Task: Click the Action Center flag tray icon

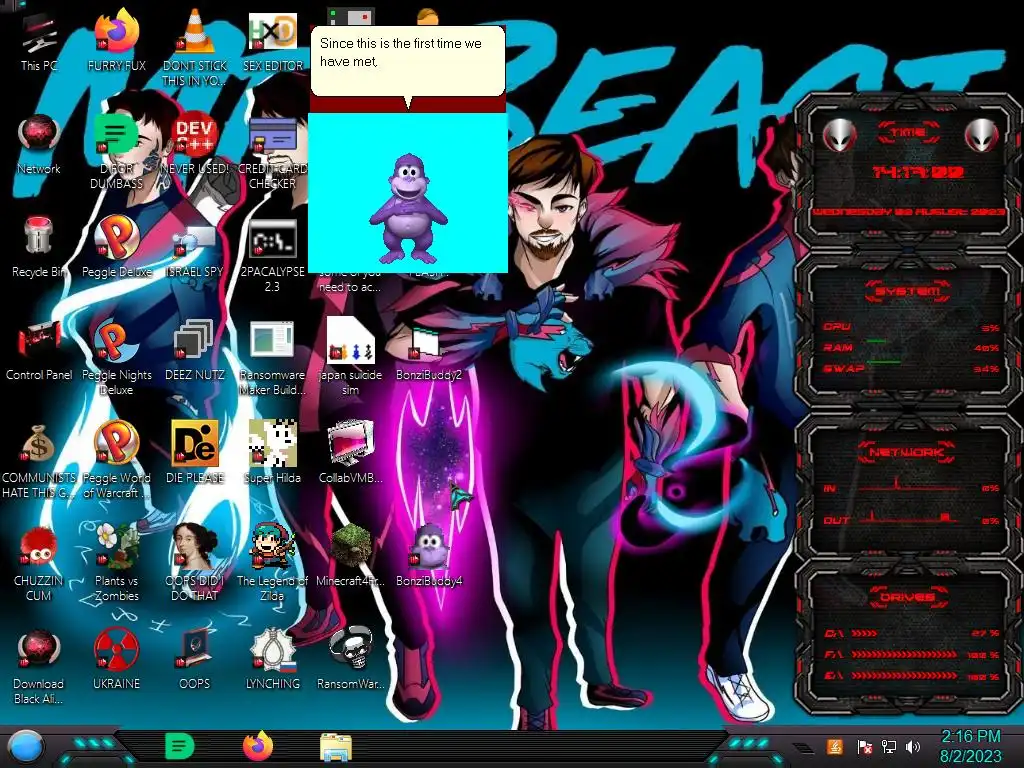Action: [x=865, y=746]
